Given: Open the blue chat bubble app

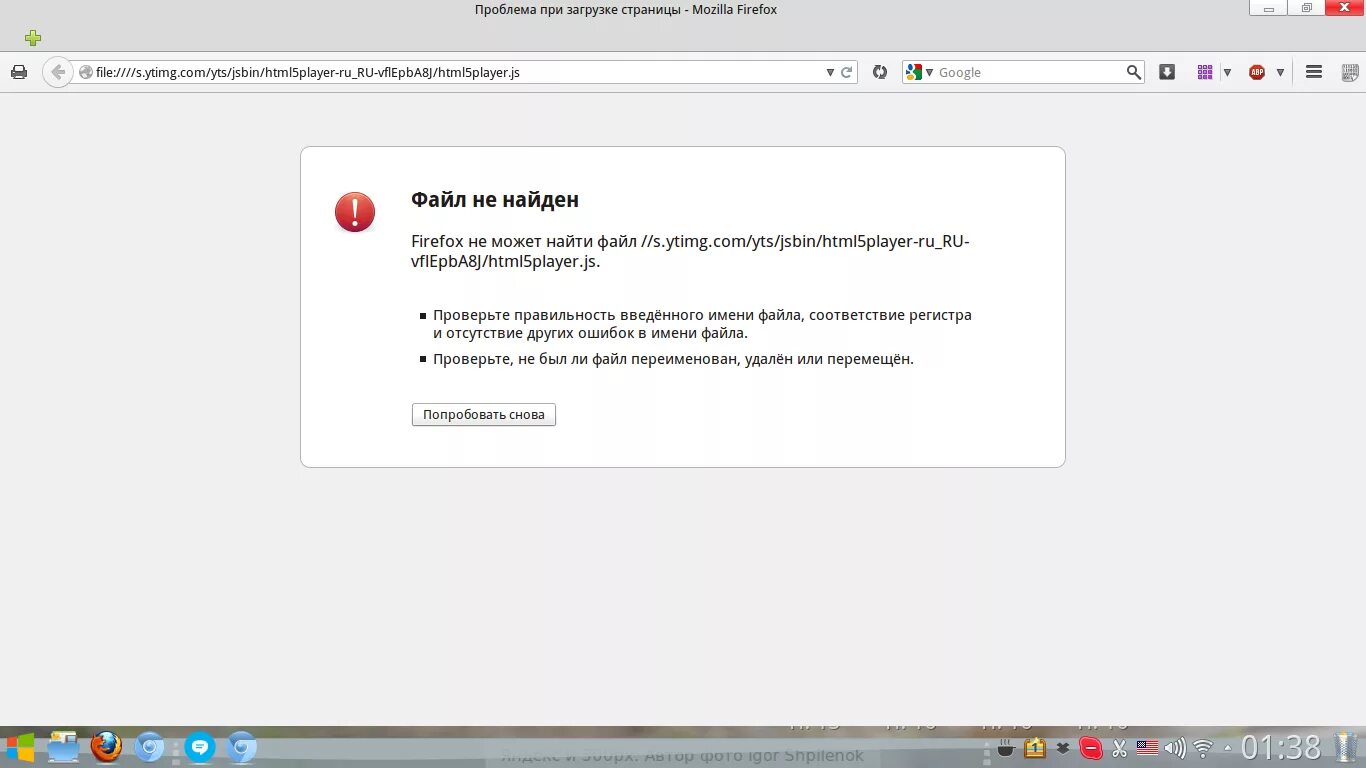Looking at the screenshot, I should [200, 747].
